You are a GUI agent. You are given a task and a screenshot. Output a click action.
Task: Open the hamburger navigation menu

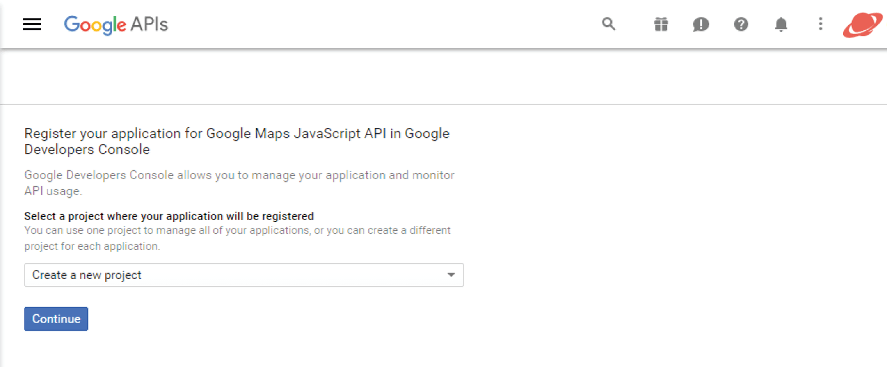pos(32,24)
